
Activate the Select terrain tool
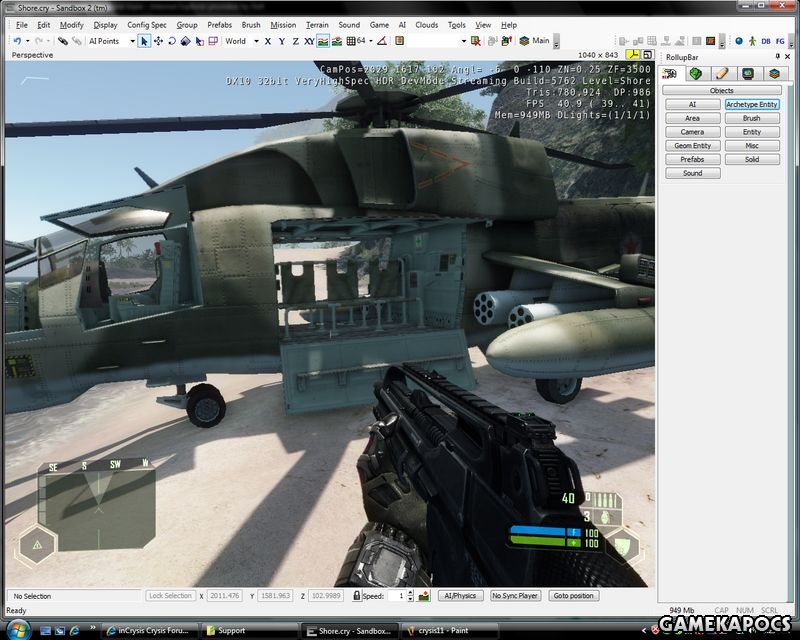[x=199, y=41]
